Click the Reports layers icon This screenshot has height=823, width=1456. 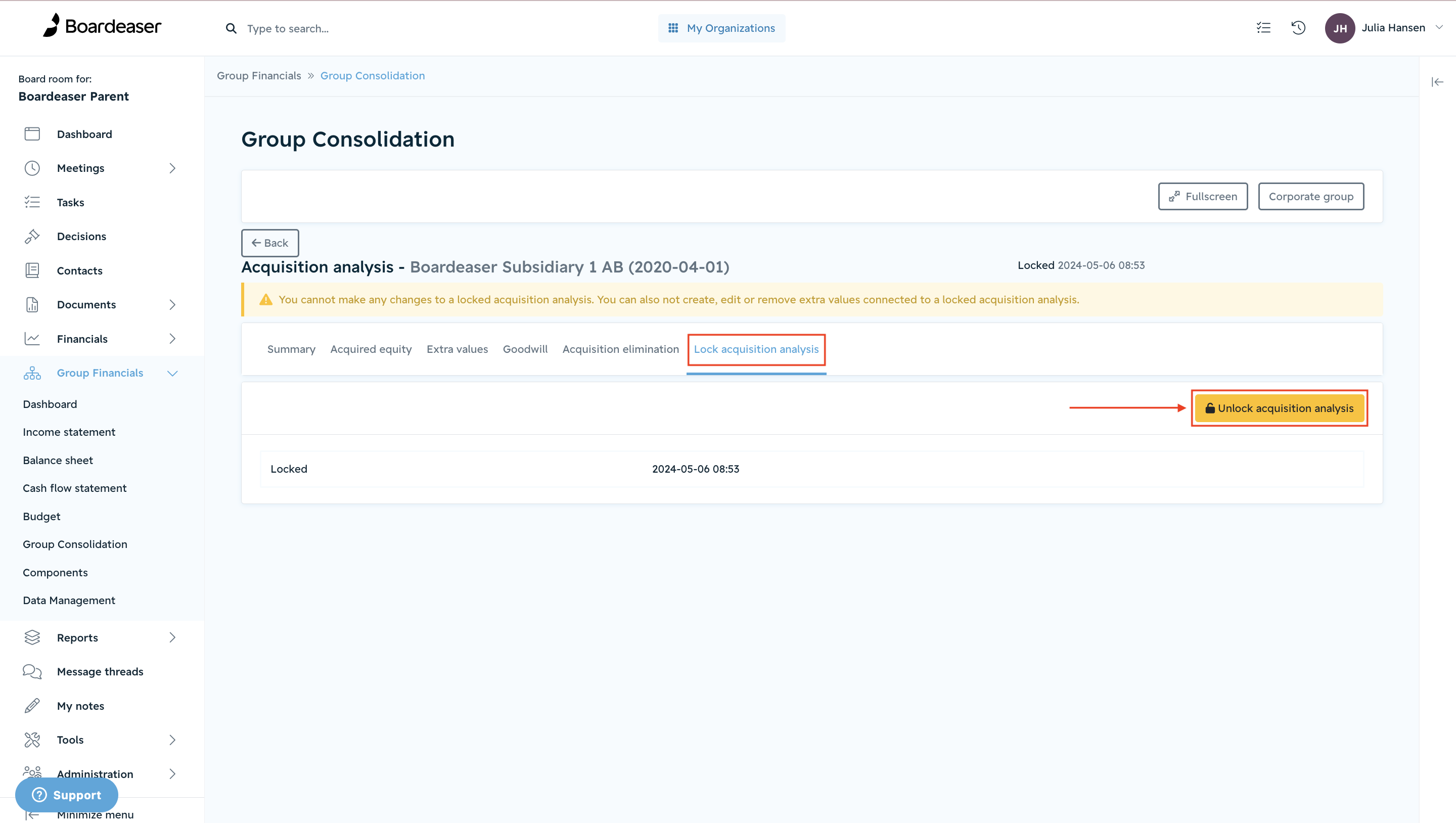[32, 637]
